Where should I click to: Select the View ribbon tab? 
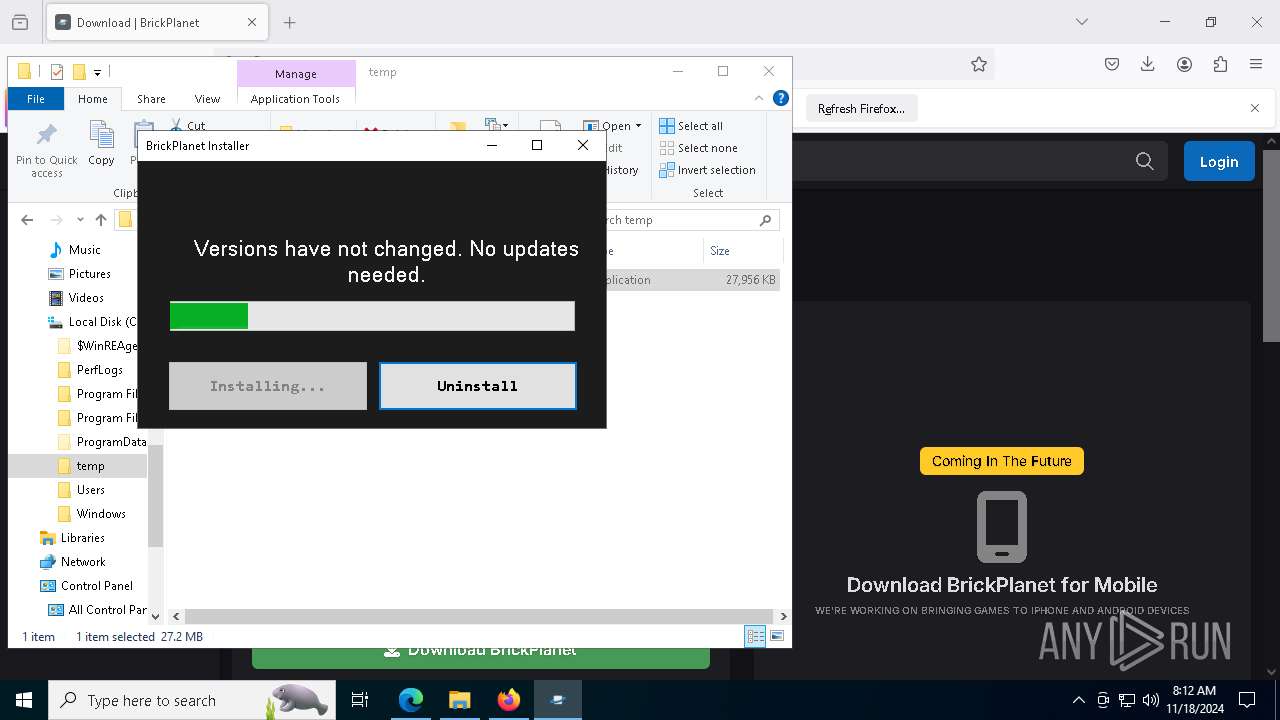pyautogui.click(x=207, y=99)
